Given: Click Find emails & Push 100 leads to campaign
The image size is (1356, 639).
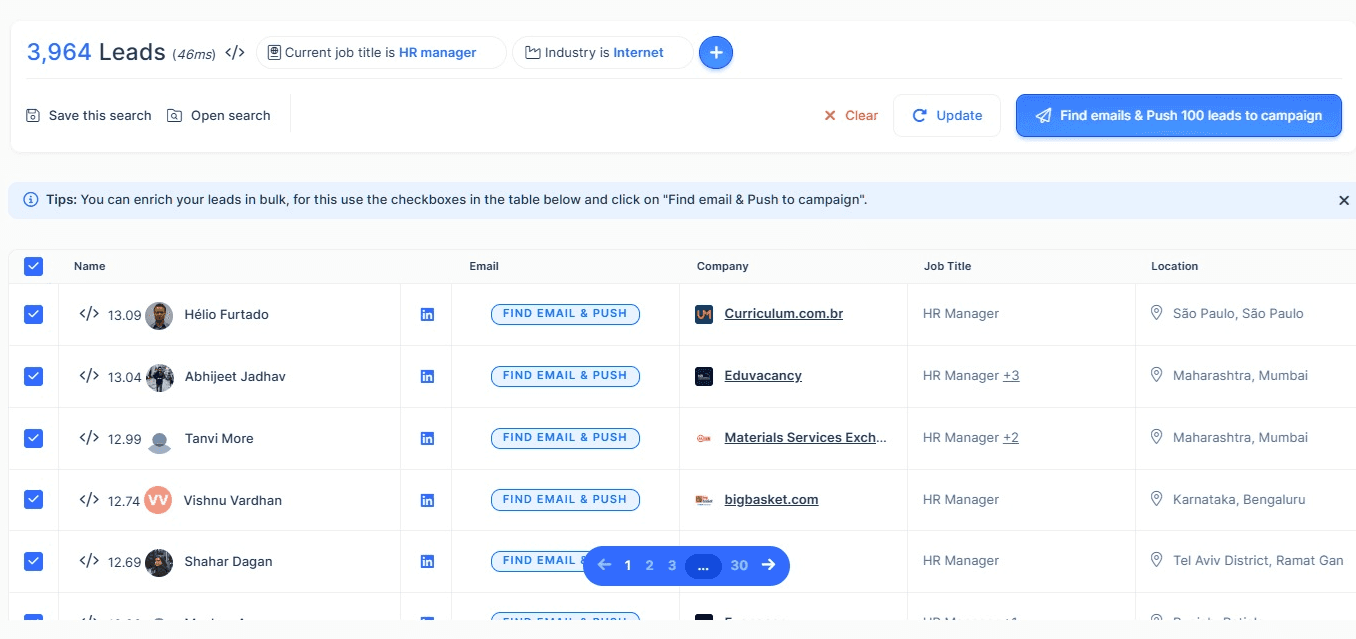Looking at the screenshot, I should click(1177, 115).
